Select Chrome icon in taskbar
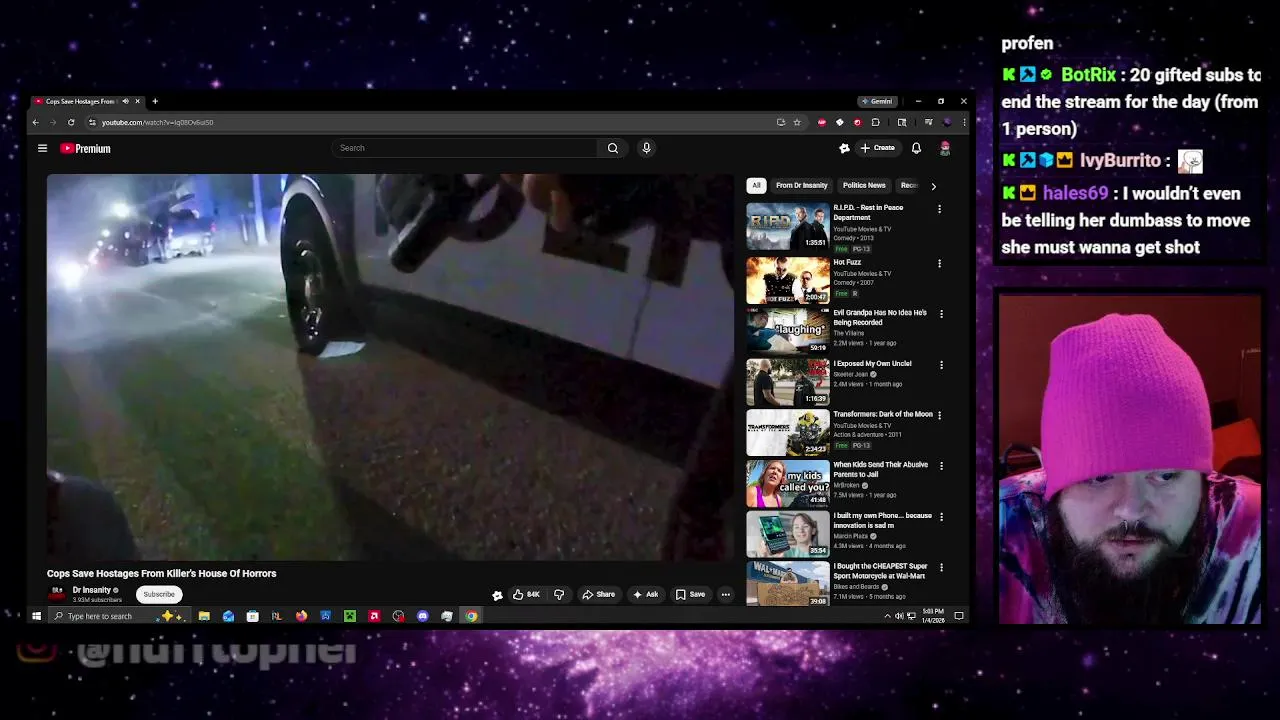The image size is (1280, 720). pos(471,616)
